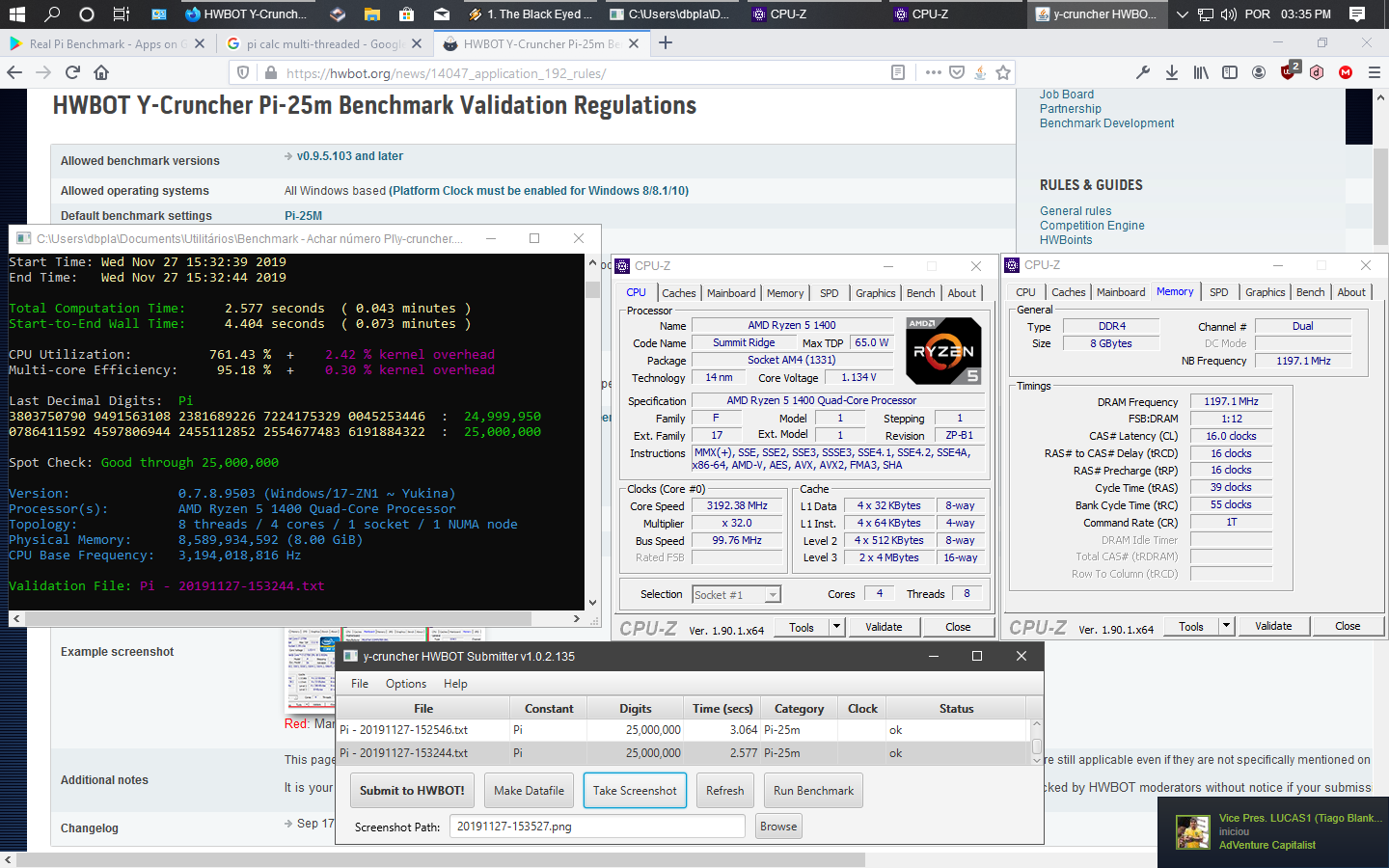
Task: Open Socket #1 selection dropdown in CPU-Z
Action: [736, 594]
